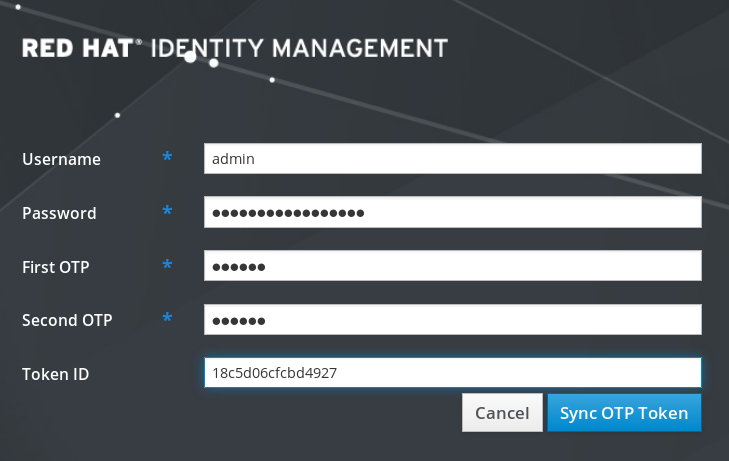This screenshot has height=461, width=729.
Task: Click the Second OTP label
Action: [x=67, y=320]
